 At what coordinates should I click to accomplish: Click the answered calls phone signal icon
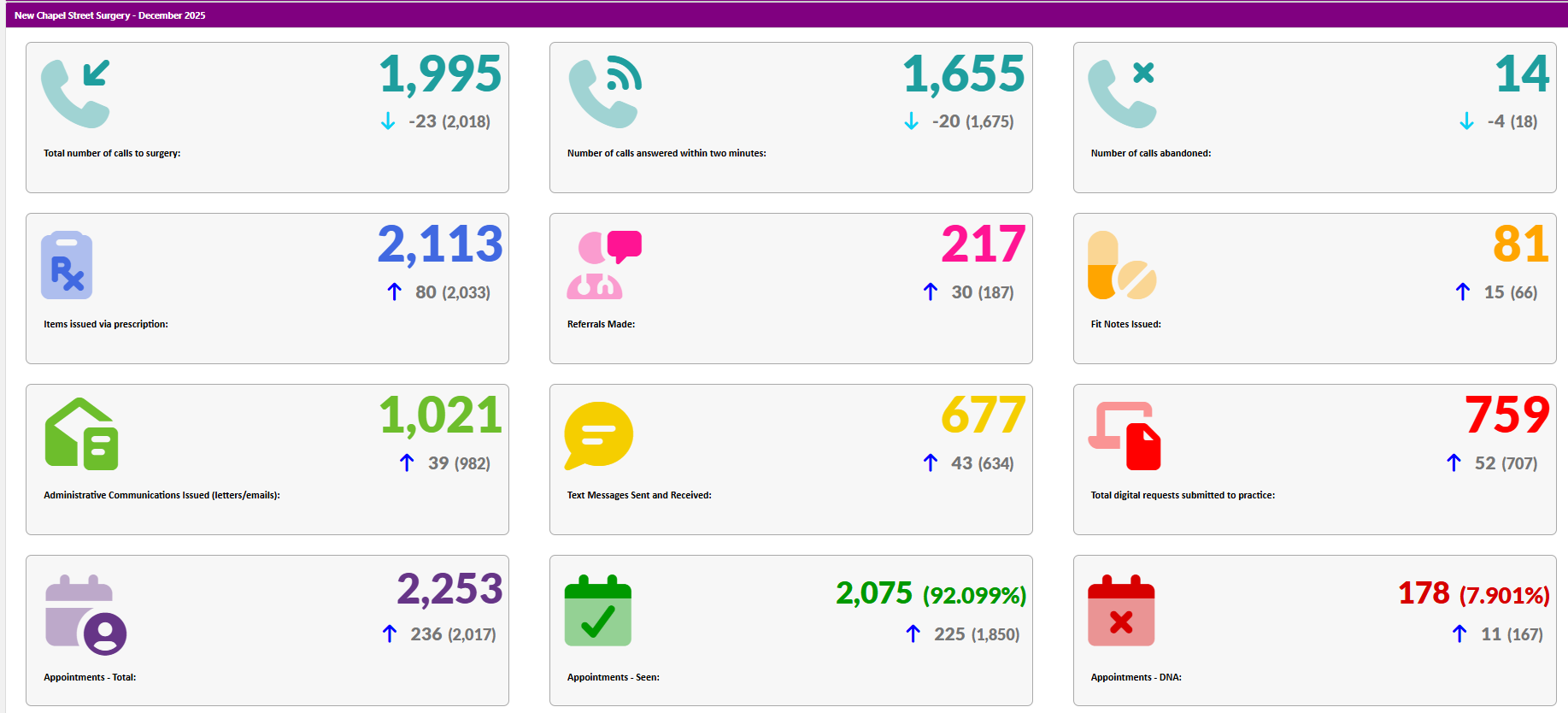605,93
